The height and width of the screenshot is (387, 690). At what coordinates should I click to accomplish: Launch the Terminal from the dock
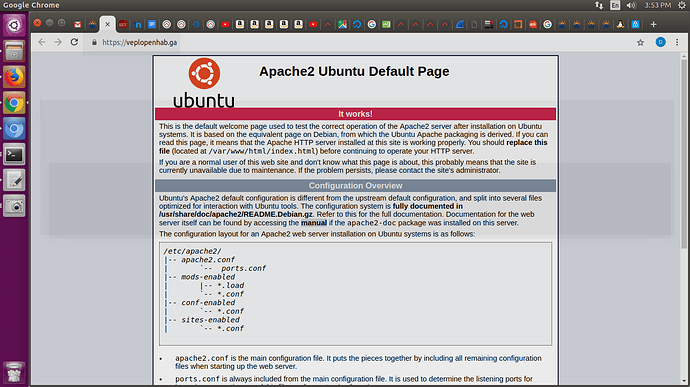click(x=14, y=155)
